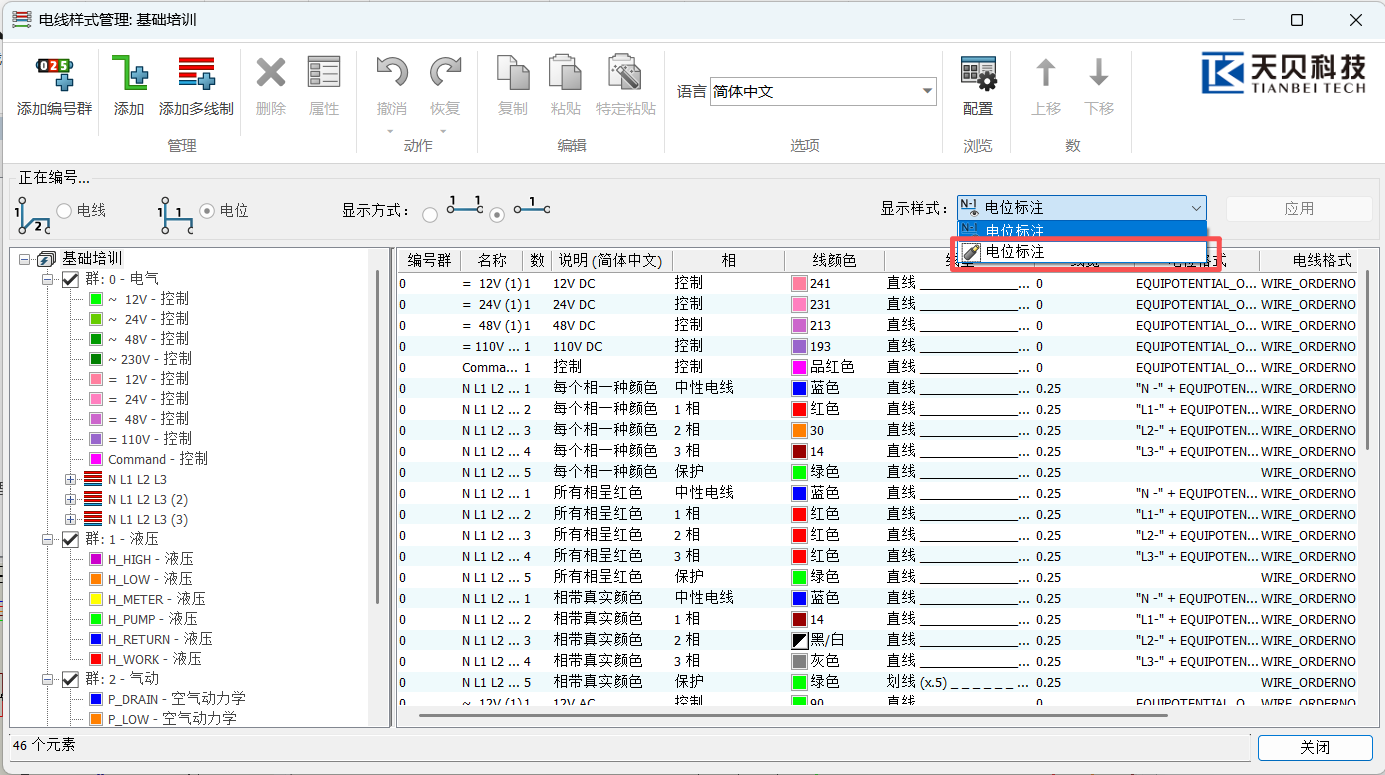Click the horizontal scrollbar under the table
This screenshot has height=775, width=1385.
pyautogui.click(x=790, y=716)
